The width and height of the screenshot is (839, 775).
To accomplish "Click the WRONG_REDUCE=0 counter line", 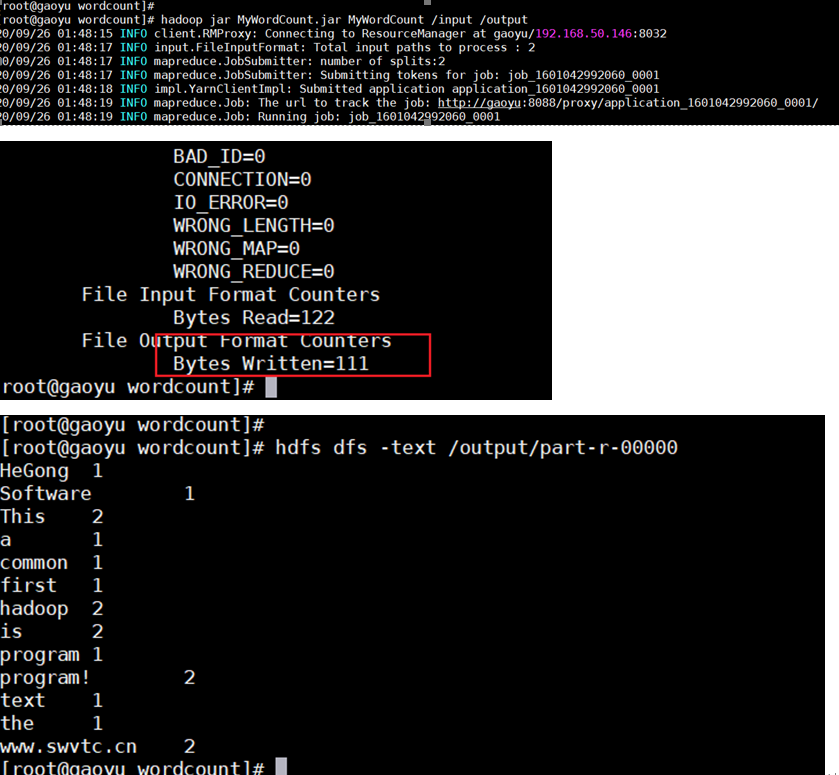I will tap(254, 272).
